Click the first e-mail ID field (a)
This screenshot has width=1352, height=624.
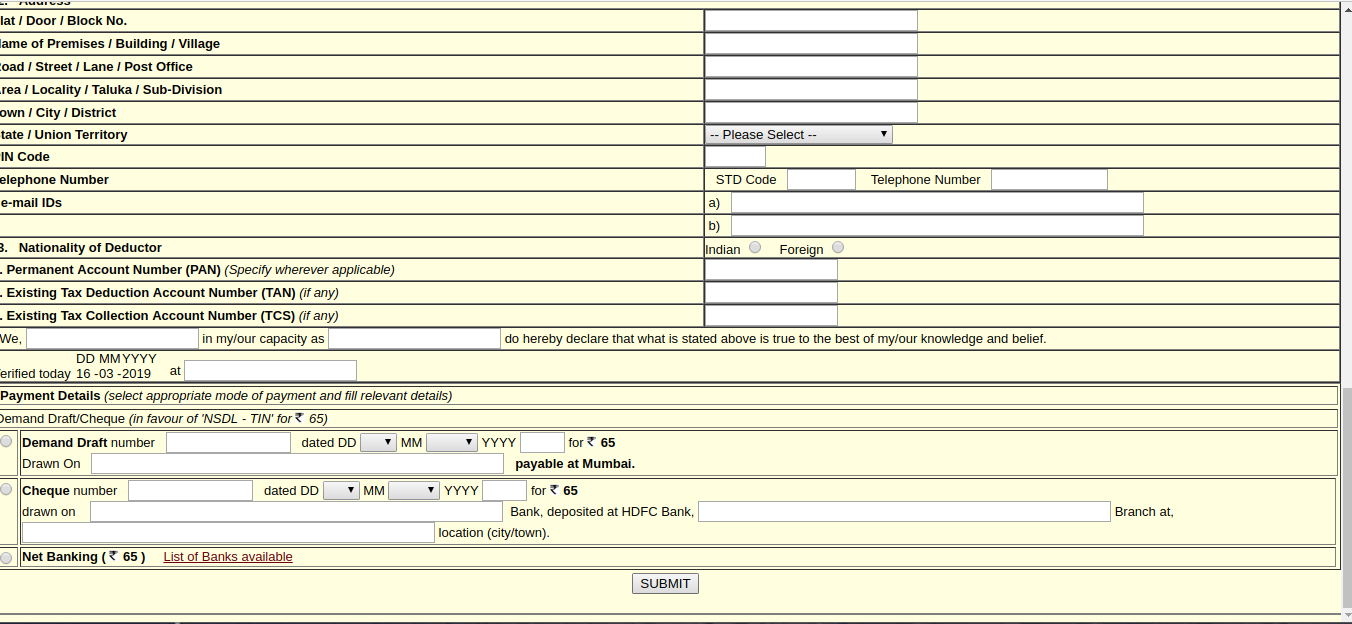coord(937,203)
